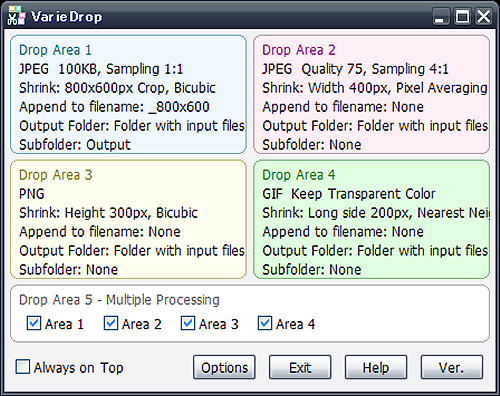Click 'Output Folder' line in Drop Area 4

pos(375,251)
